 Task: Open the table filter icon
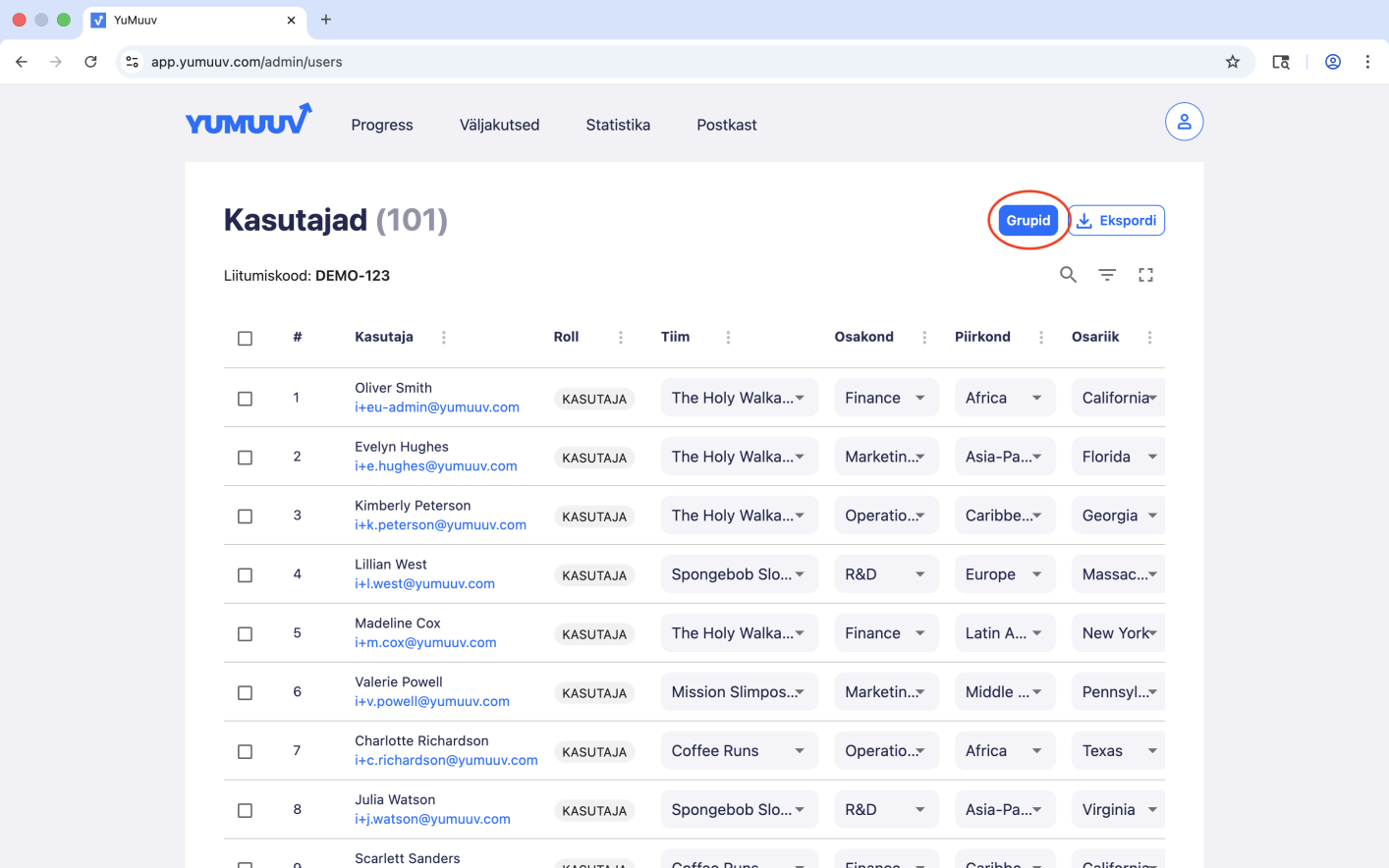tap(1107, 275)
